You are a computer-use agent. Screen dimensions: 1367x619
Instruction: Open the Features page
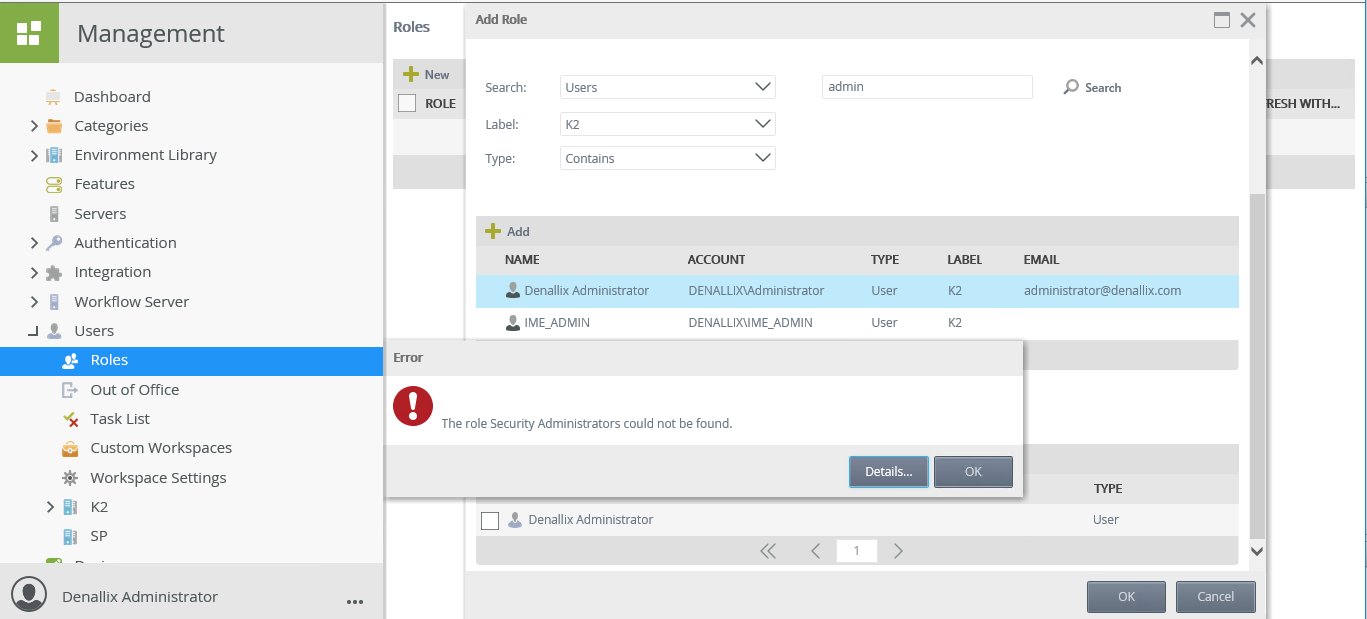[104, 184]
